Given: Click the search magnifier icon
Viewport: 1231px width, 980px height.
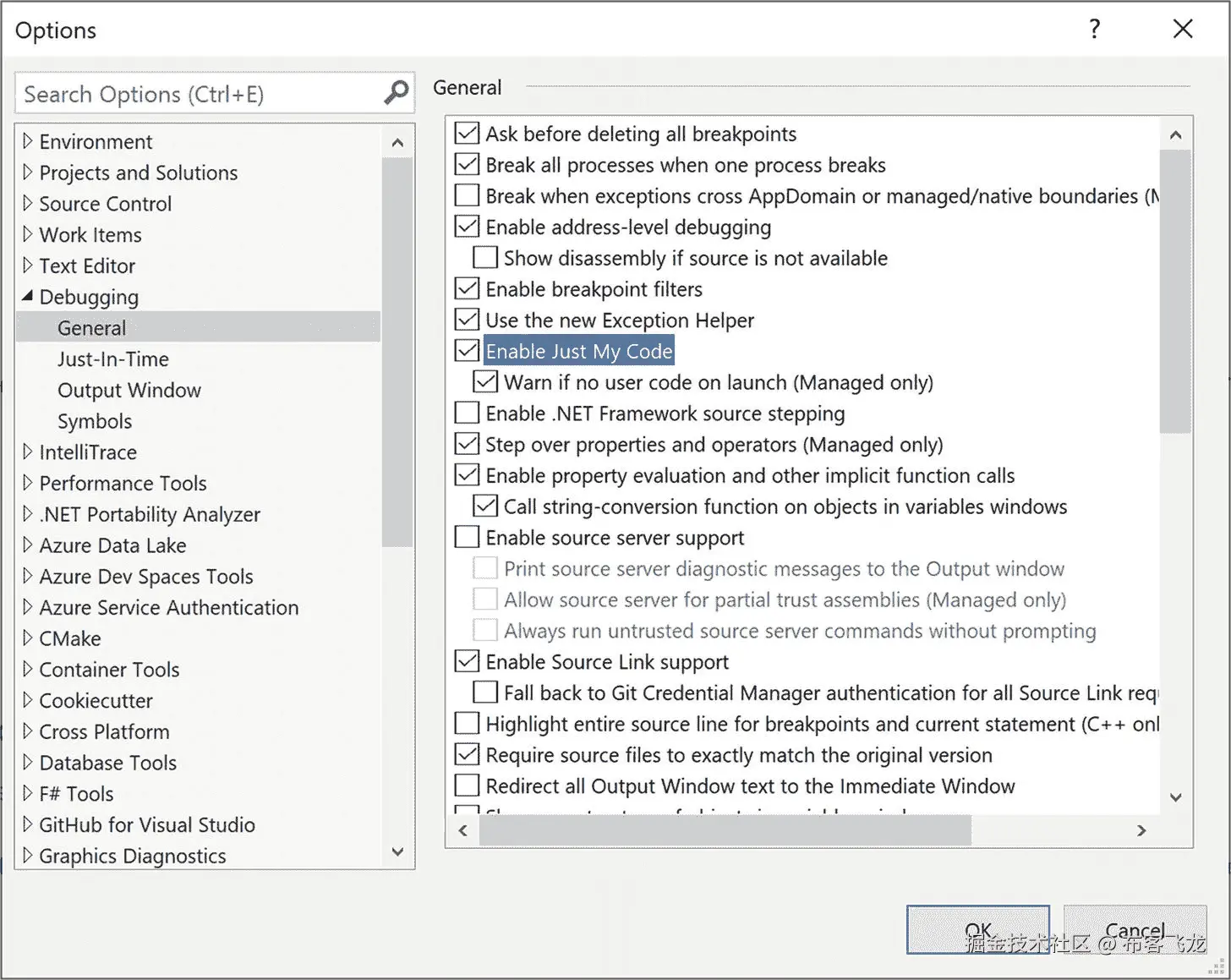Looking at the screenshot, I should click(396, 92).
